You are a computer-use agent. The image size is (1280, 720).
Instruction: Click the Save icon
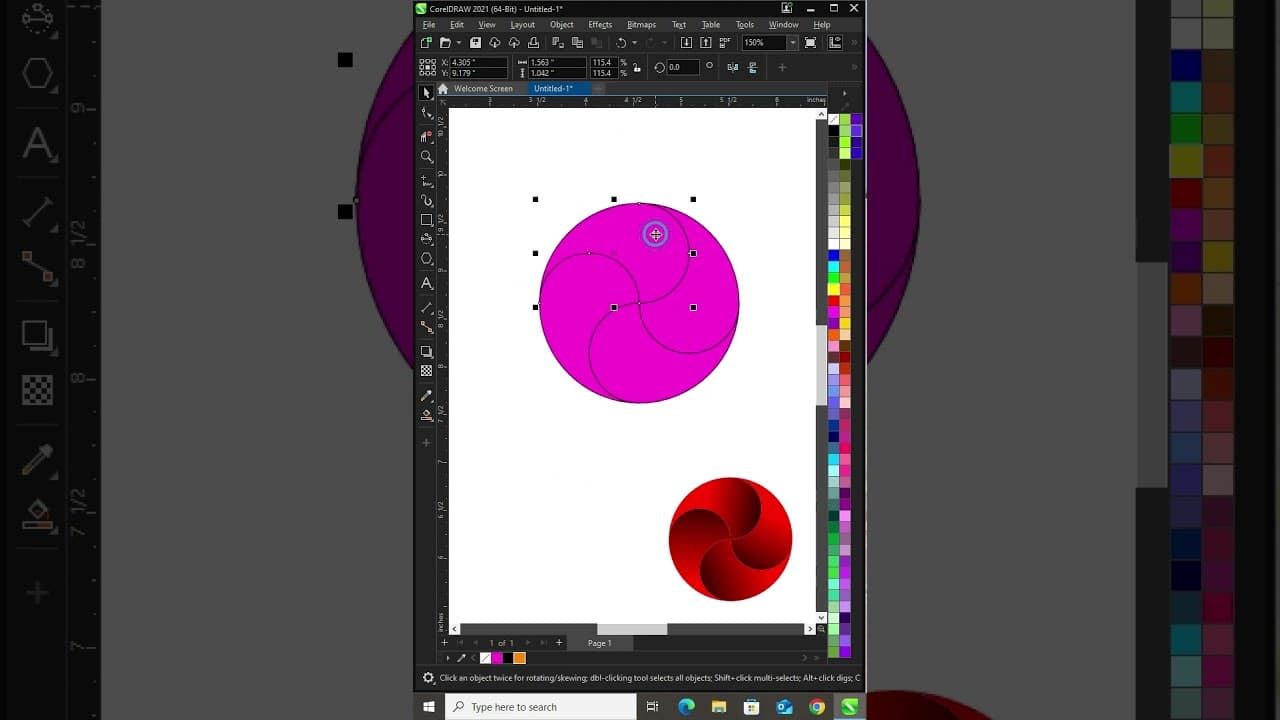pos(475,43)
